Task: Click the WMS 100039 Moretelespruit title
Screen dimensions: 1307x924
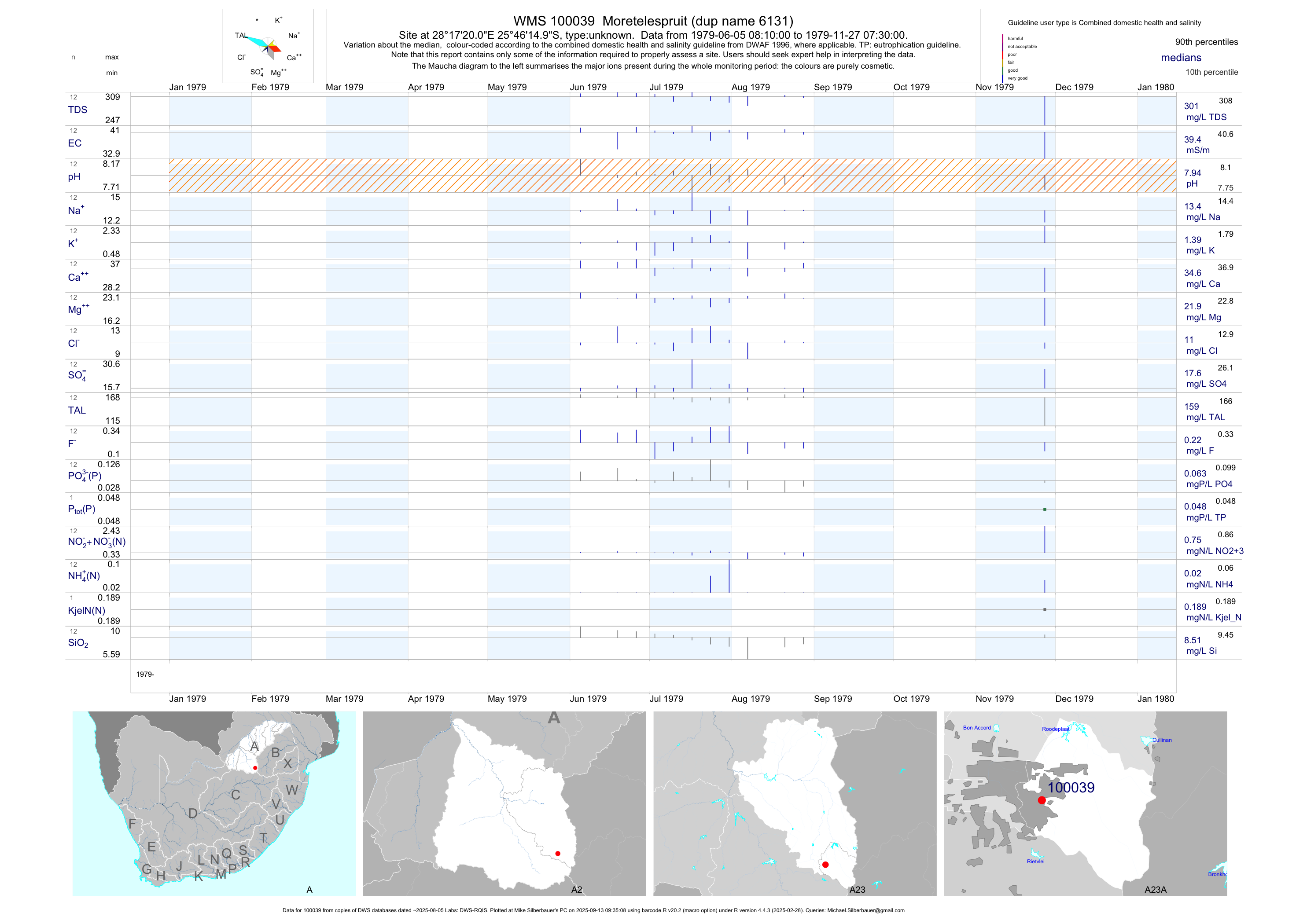Action: tap(653, 21)
